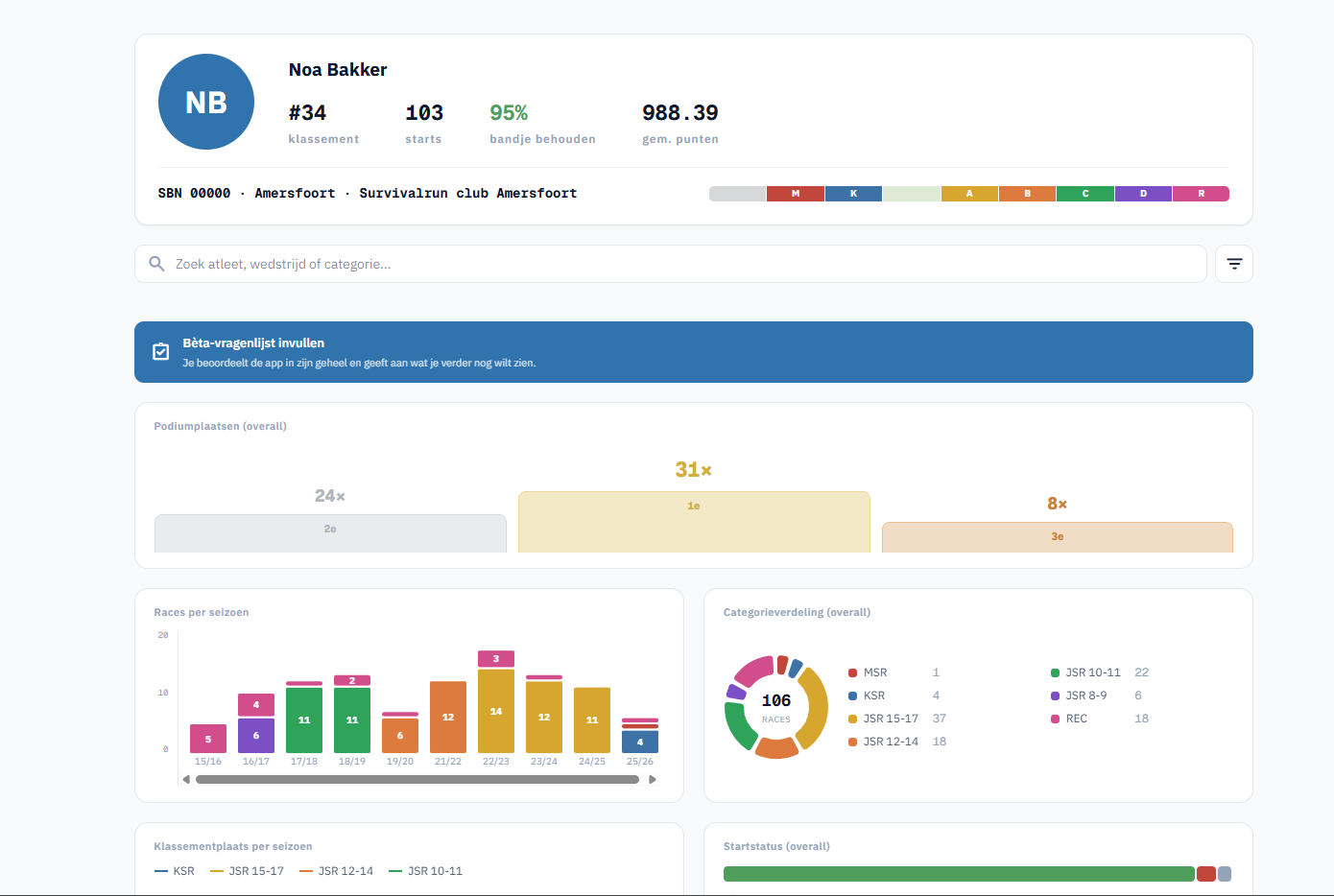This screenshot has width=1334, height=896.
Task: Focus the athlete search input field
Action: pos(671,264)
